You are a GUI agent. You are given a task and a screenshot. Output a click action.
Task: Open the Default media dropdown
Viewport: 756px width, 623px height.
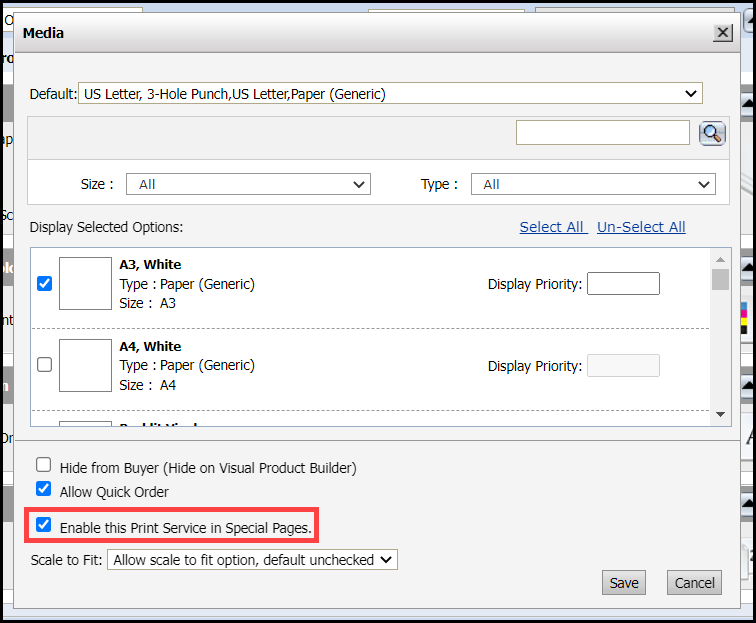click(x=390, y=94)
